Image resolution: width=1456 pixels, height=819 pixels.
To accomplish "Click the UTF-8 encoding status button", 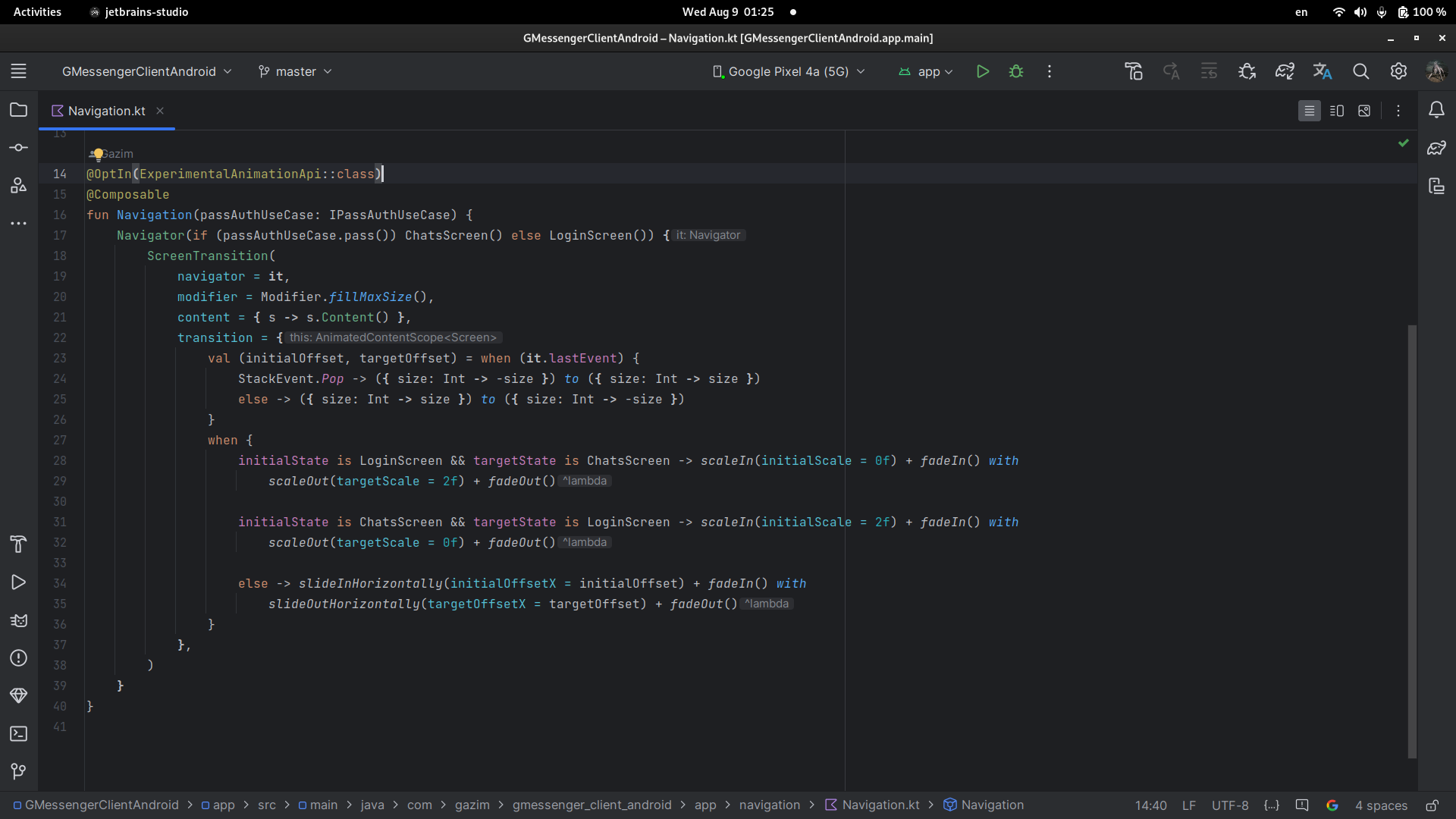I will click(1229, 805).
